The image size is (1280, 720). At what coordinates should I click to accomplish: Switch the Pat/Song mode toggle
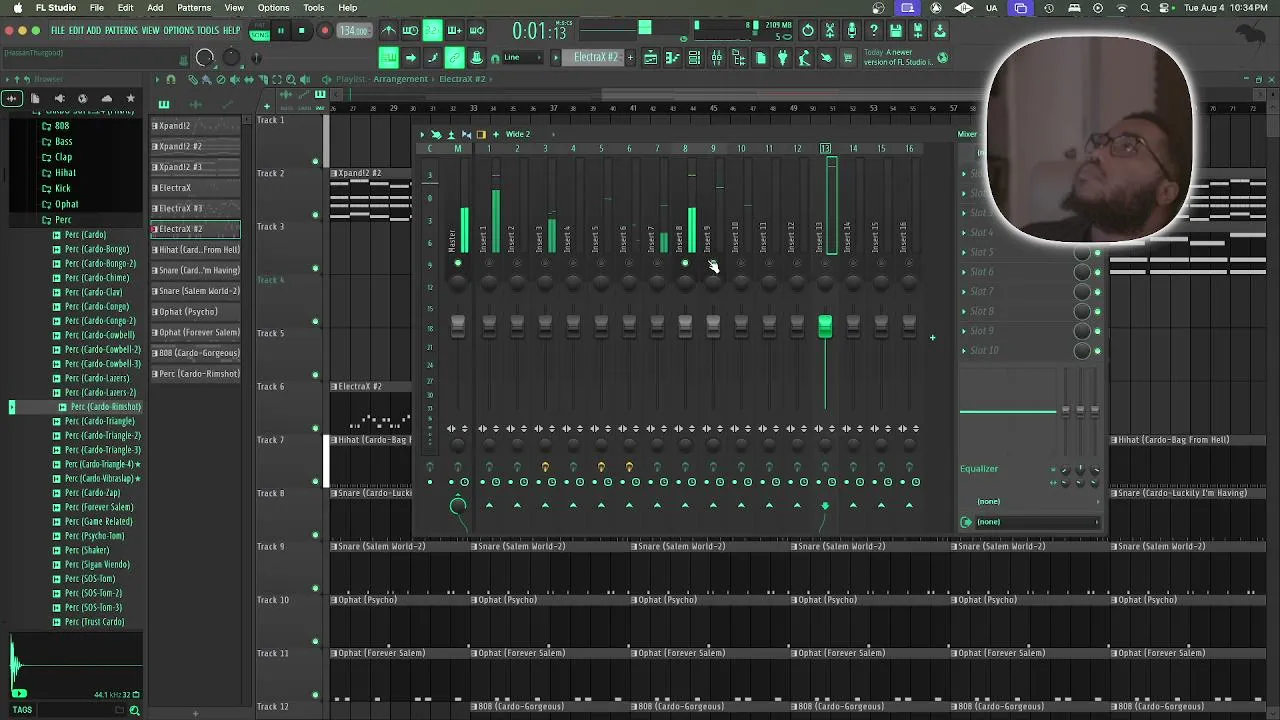(260, 31)
